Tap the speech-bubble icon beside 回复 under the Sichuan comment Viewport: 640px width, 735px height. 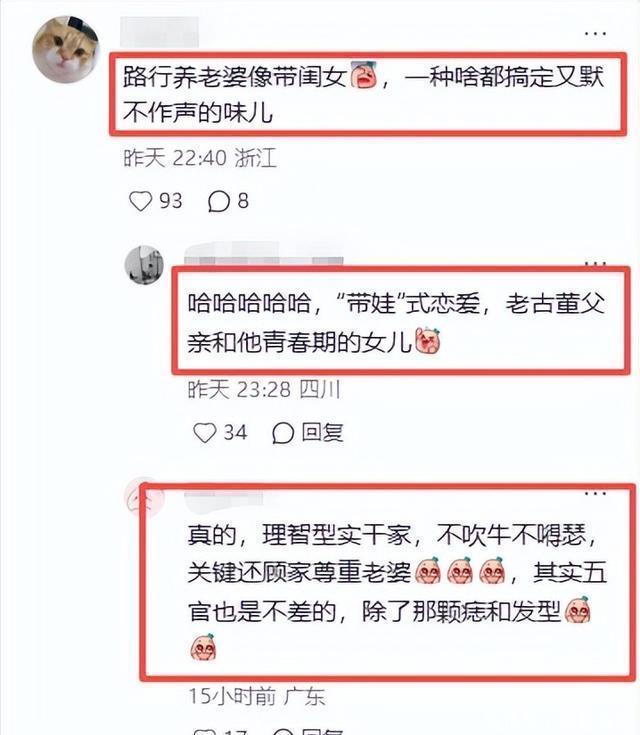[x=283, y=433]
